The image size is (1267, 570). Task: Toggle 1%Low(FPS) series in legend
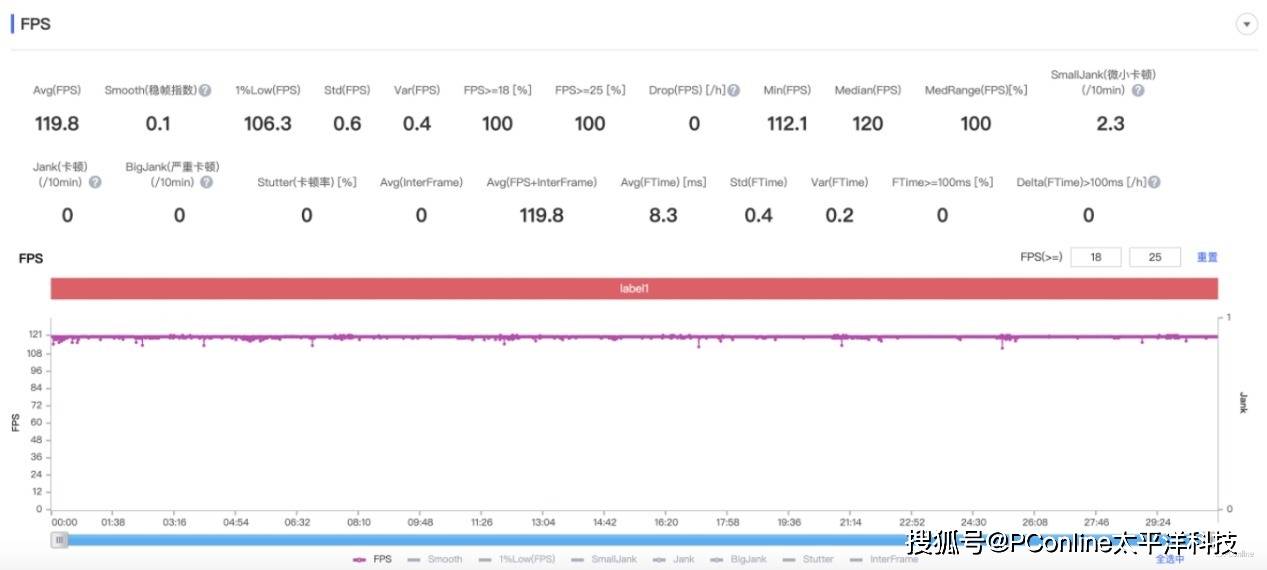517,559
